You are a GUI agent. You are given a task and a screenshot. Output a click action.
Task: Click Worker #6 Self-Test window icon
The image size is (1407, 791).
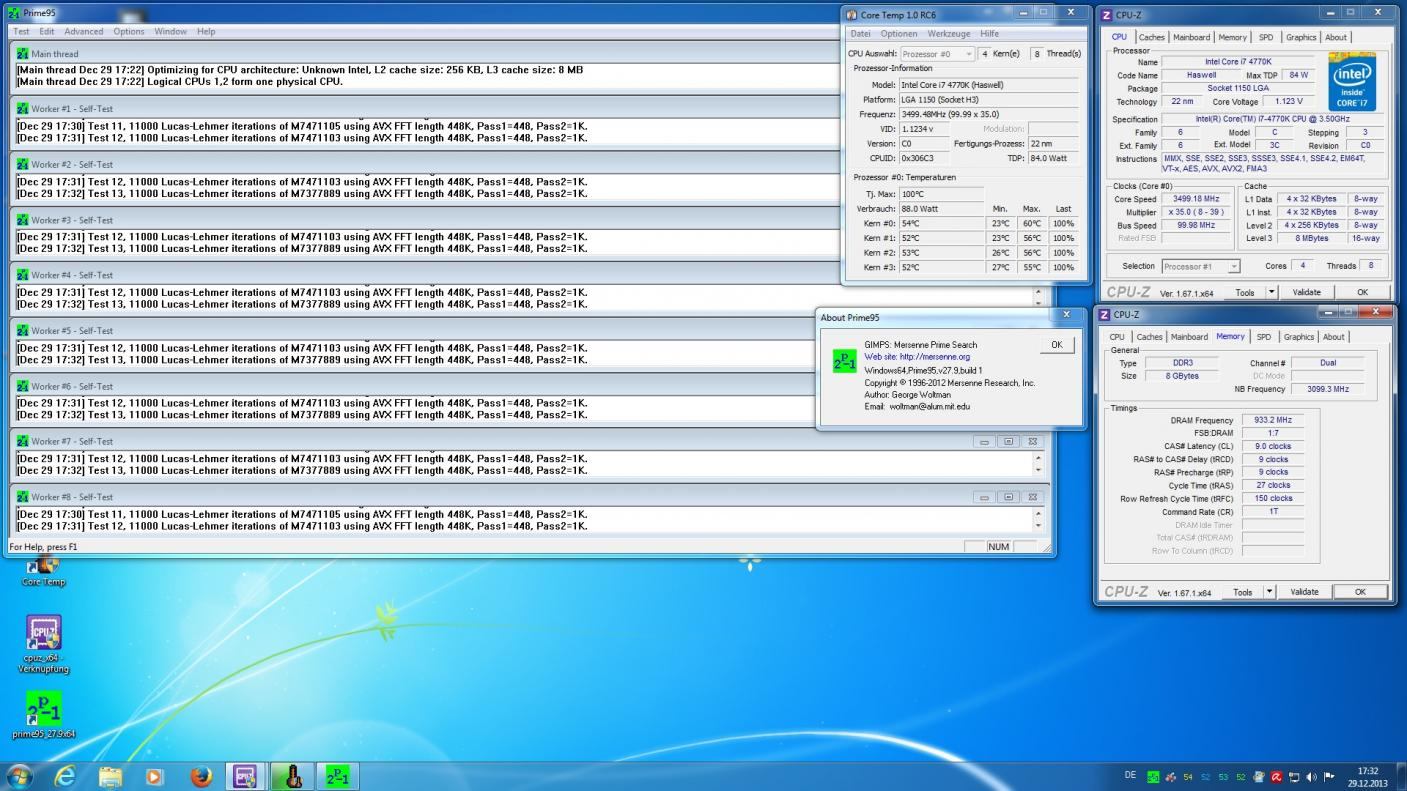pyautogui.click(x=22, y=386)
